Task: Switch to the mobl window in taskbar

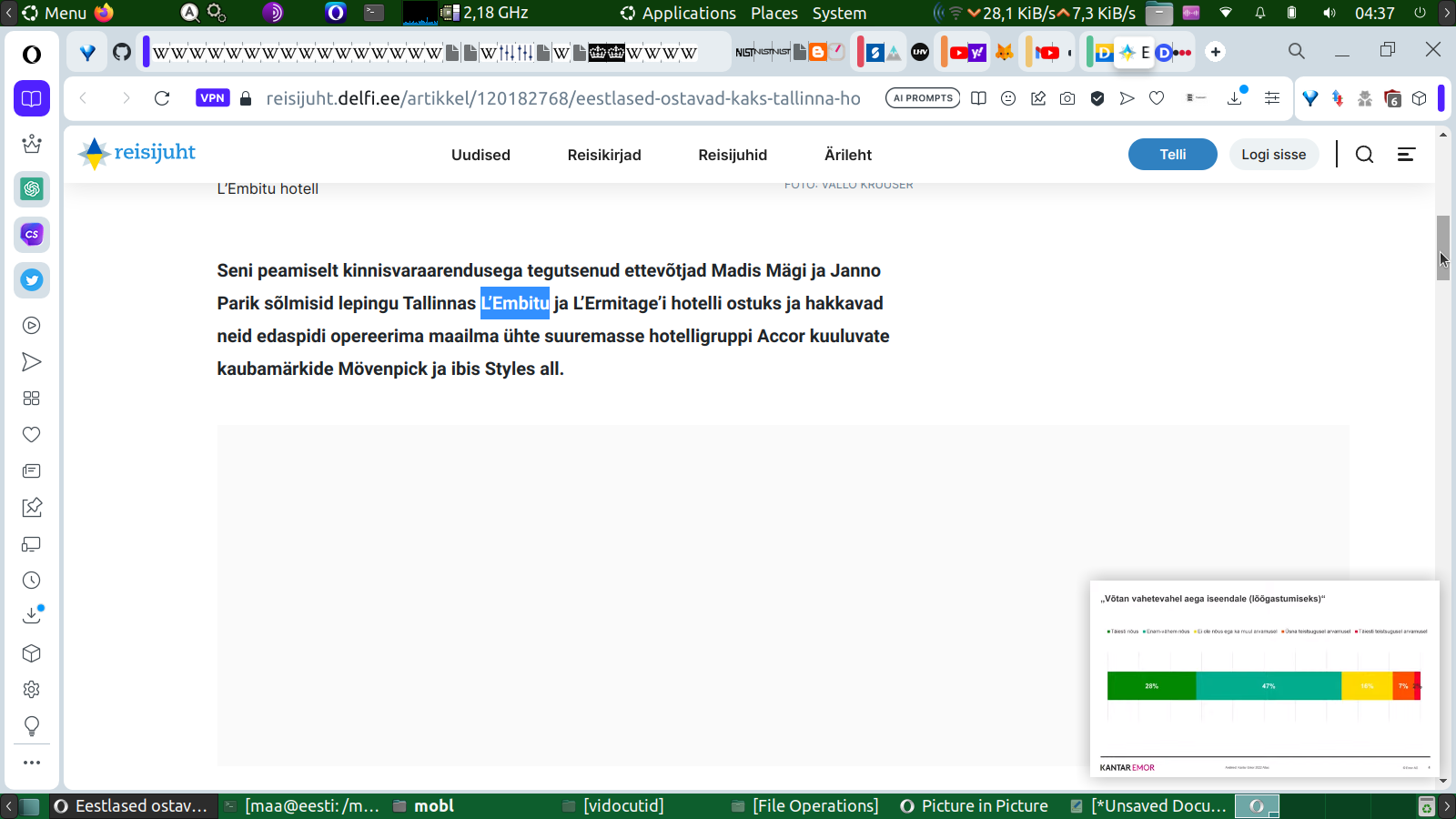Action: [424, 806]
